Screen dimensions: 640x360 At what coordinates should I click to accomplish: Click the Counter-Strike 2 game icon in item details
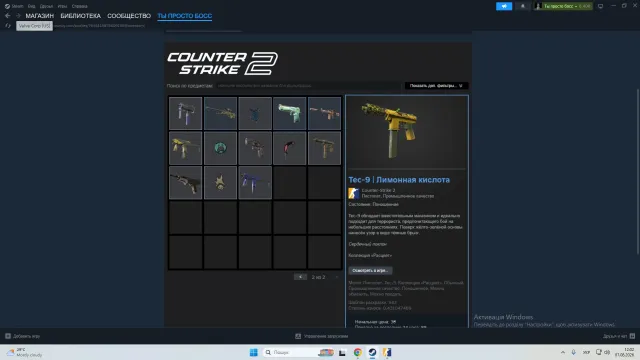[x=353, y=193]
